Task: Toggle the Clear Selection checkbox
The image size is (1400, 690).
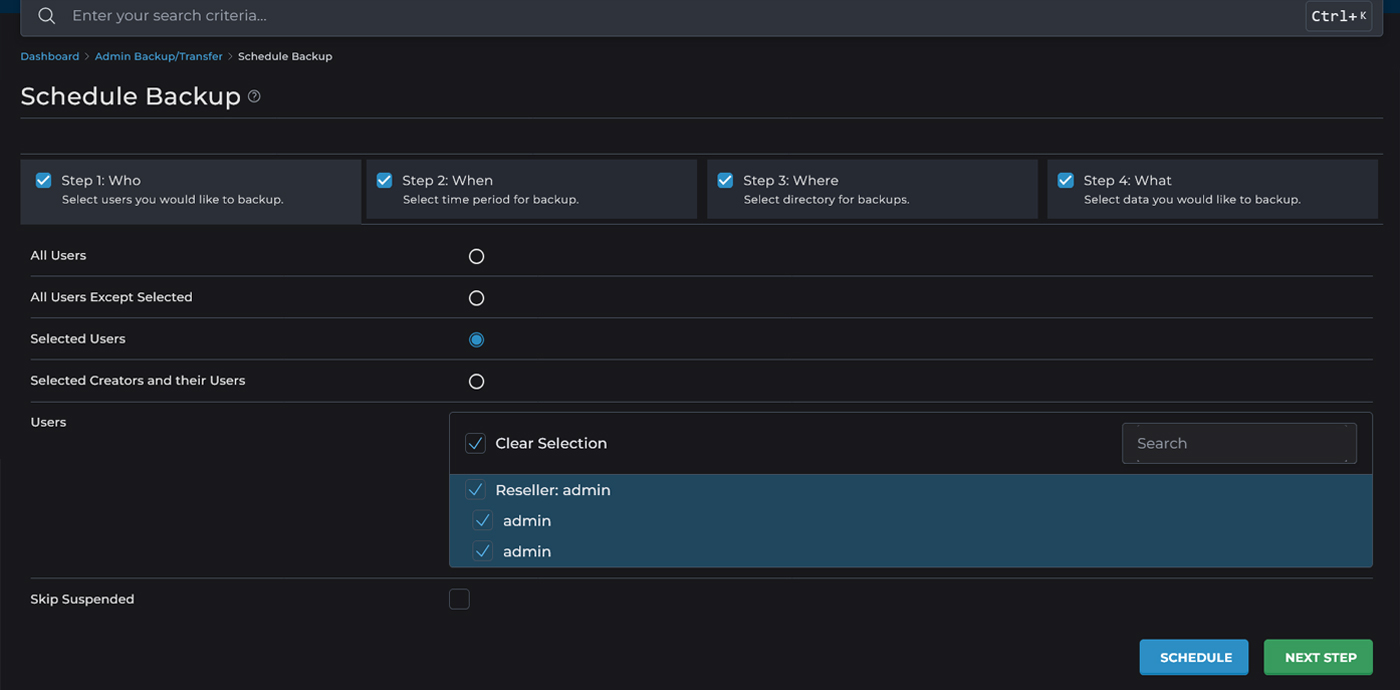Action: tap(476, 443)
